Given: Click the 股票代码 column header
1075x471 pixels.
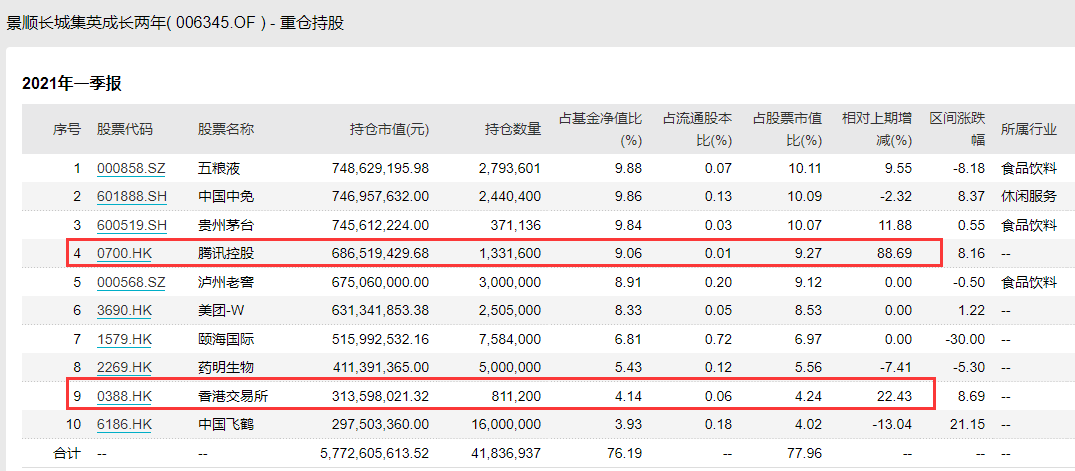Looking at the screenshot, I should (x=125, y=129).
